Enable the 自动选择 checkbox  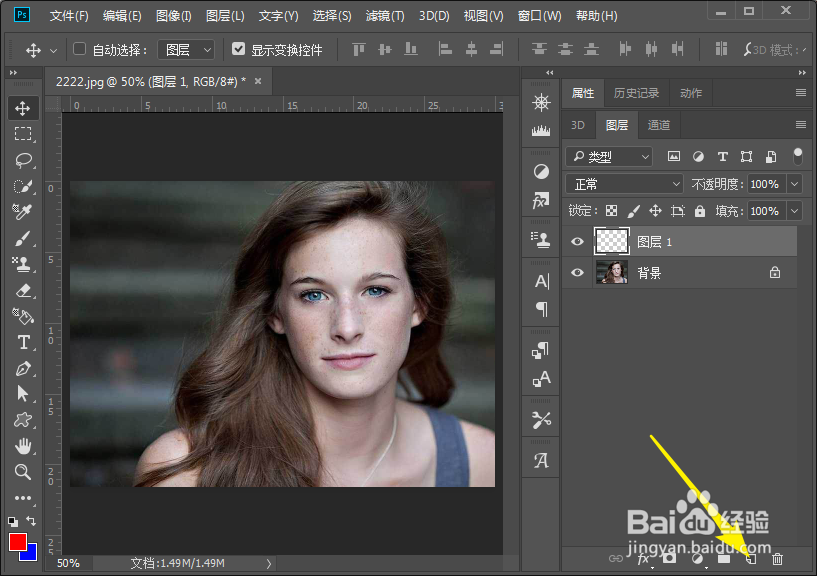[80, 49]
